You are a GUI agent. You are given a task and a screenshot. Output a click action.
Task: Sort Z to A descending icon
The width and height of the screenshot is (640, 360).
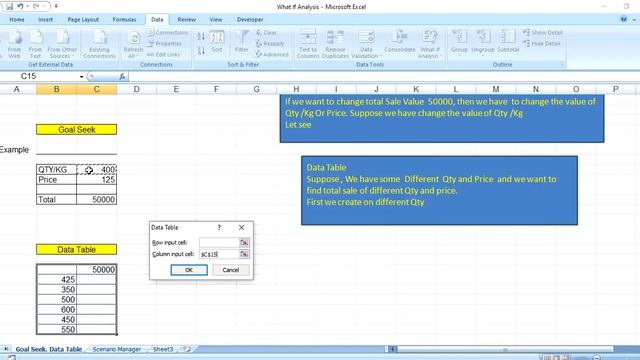pyautogui.click(x=201, y=51)
